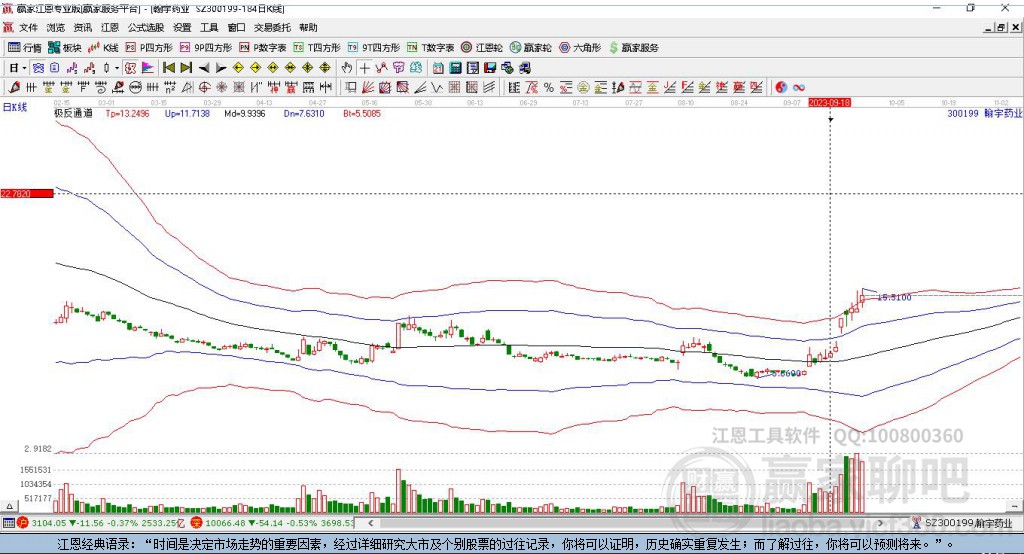Move chart right with black right arrow
The width and height of the screenshot is (1024, 554).
pyautogui.click(x=221, y=68)
